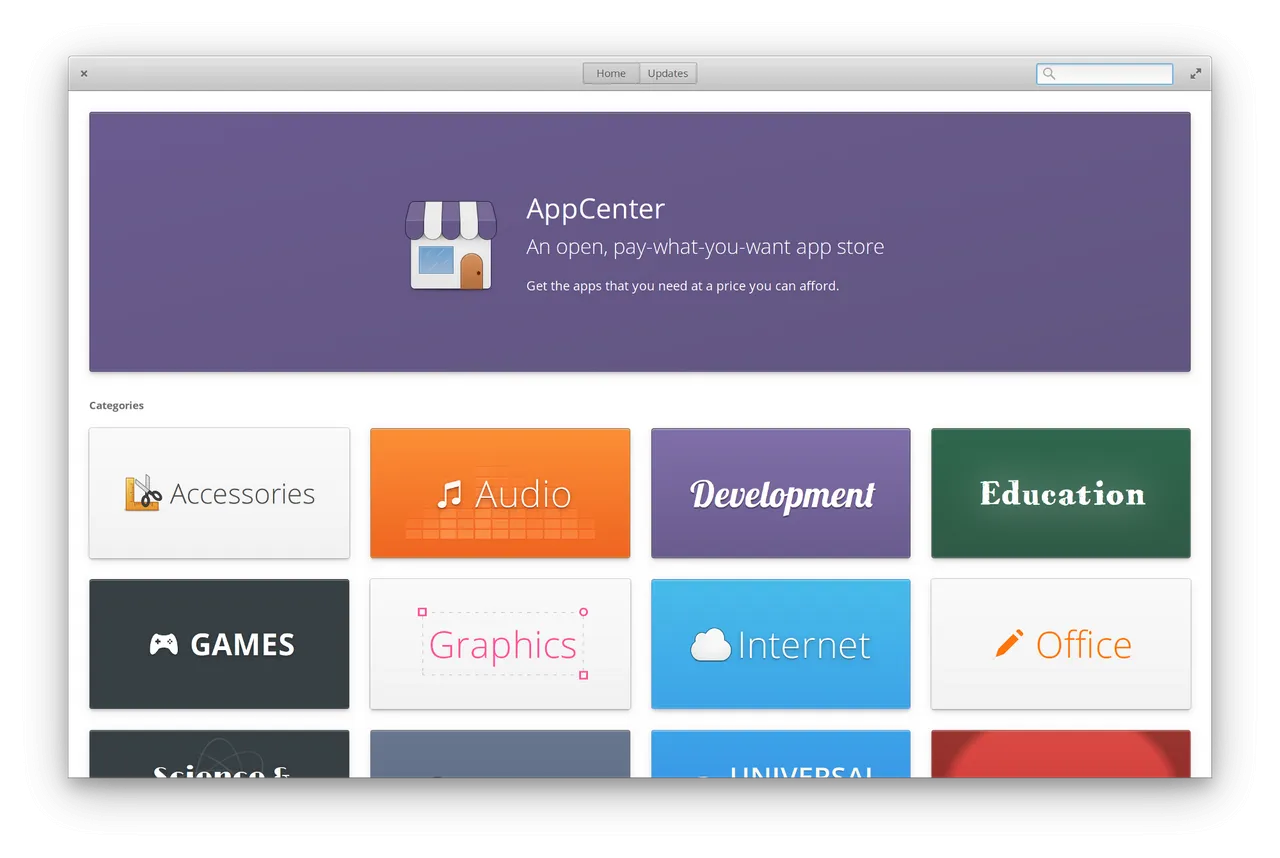Click the music note icon on Audio
This screenshot has width=1280, height=858.
pos(450,493)
